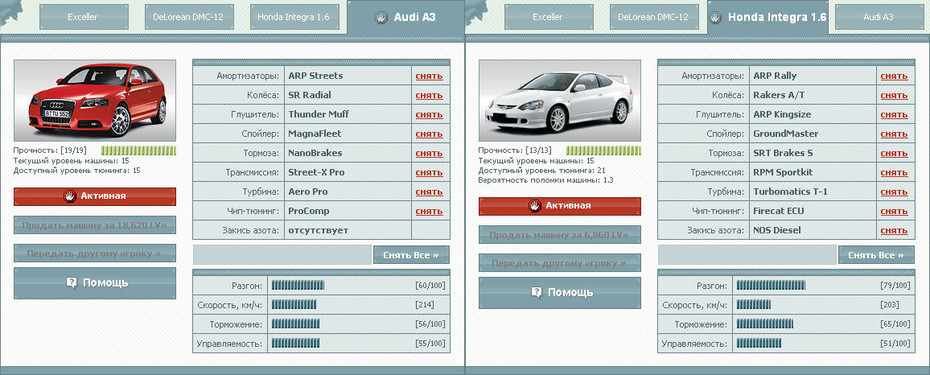Click the Turbomatics T-1 part name
The width and height of the screenshot is (930, 375).
(x=790, y=192)
